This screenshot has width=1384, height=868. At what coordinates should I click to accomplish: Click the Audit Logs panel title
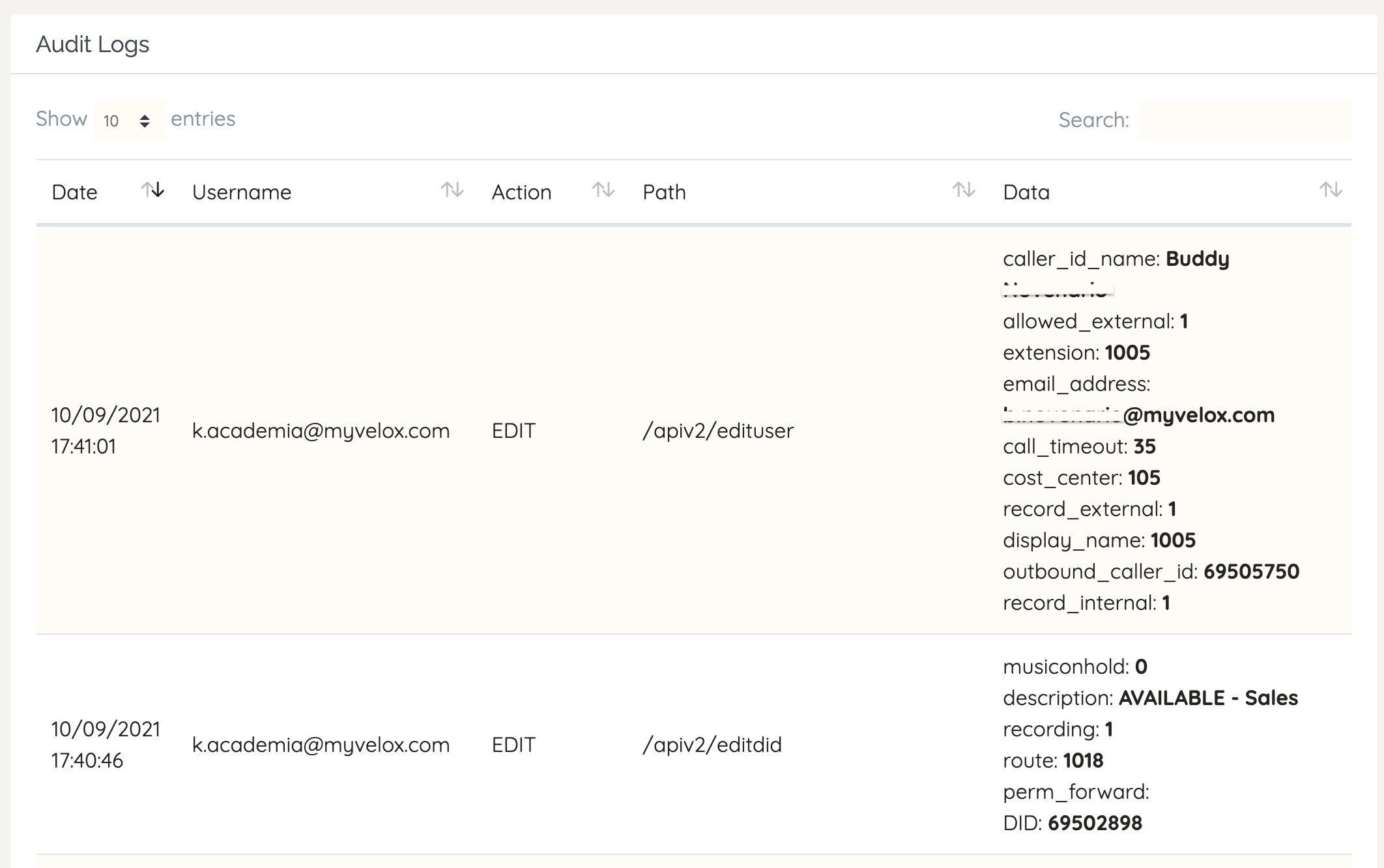(93, 44)
